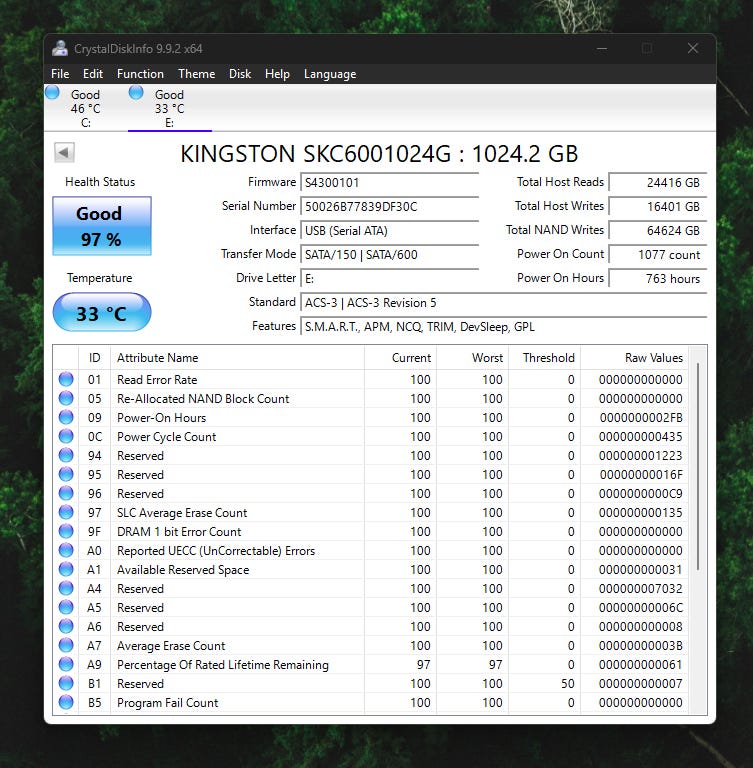
Task: Click the Attribute Name column header
Action: pyautogui.click(x=238, y=358)
